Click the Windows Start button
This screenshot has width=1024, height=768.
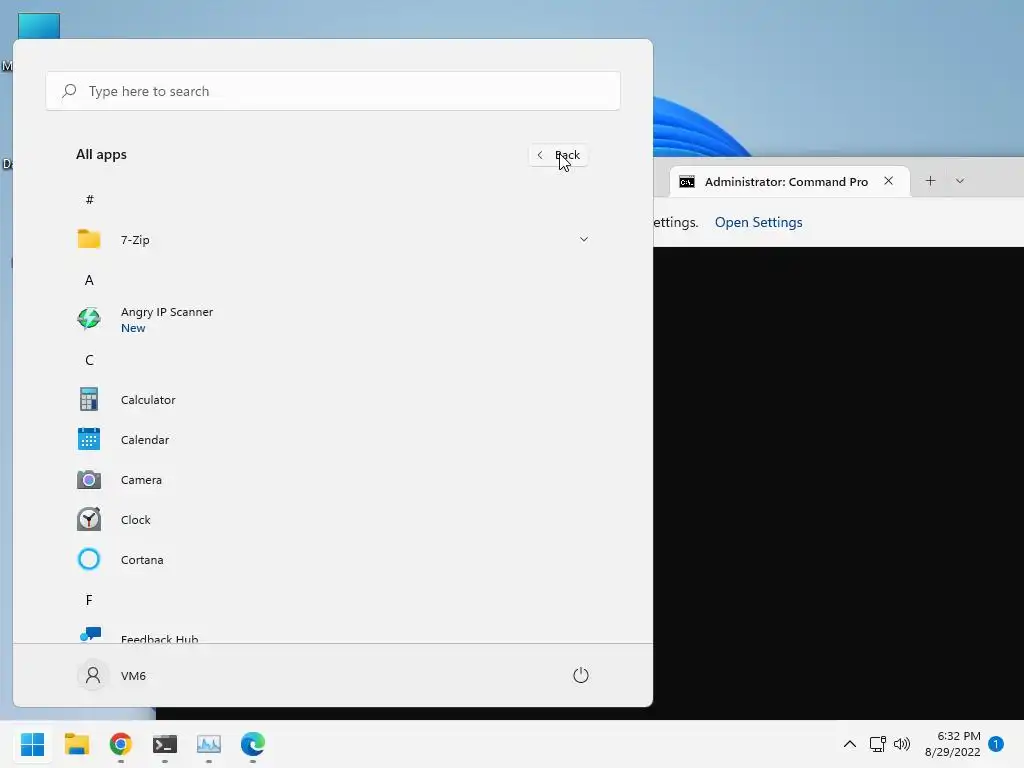33,744
